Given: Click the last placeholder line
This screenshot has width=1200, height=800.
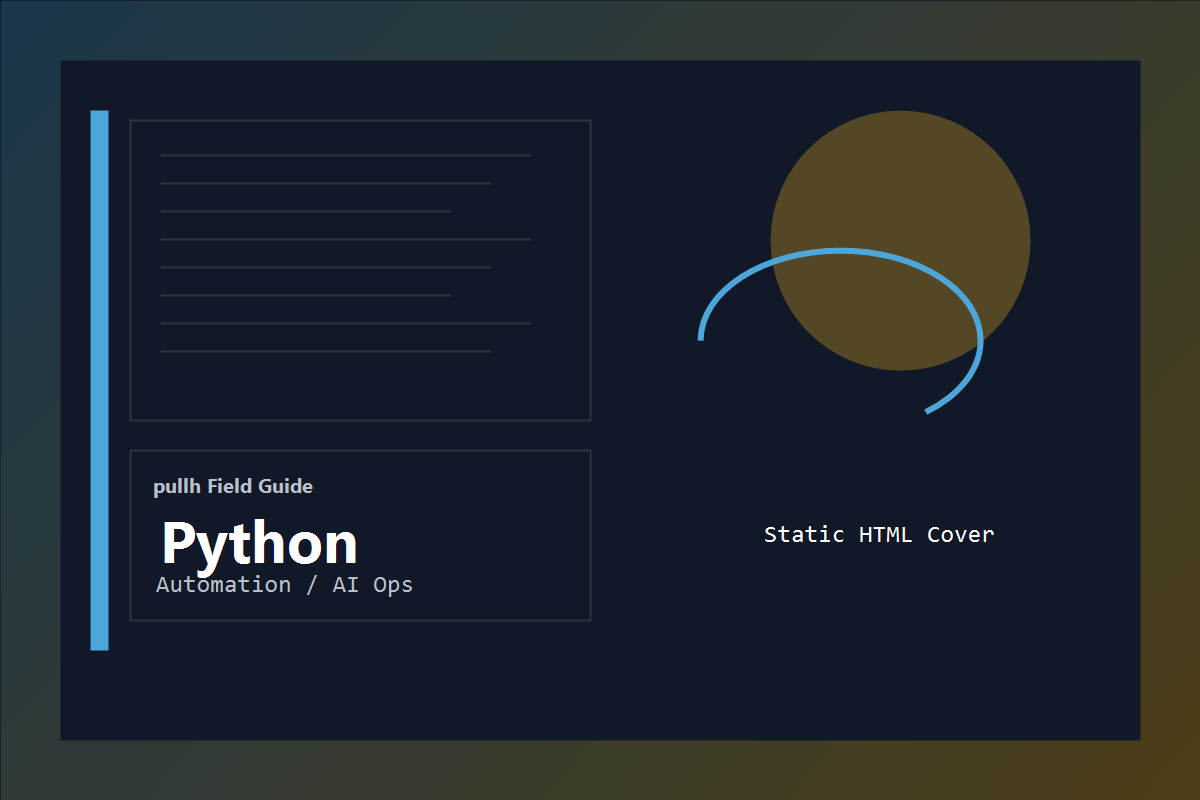Looking at the screenshot, I should [325, 352].
